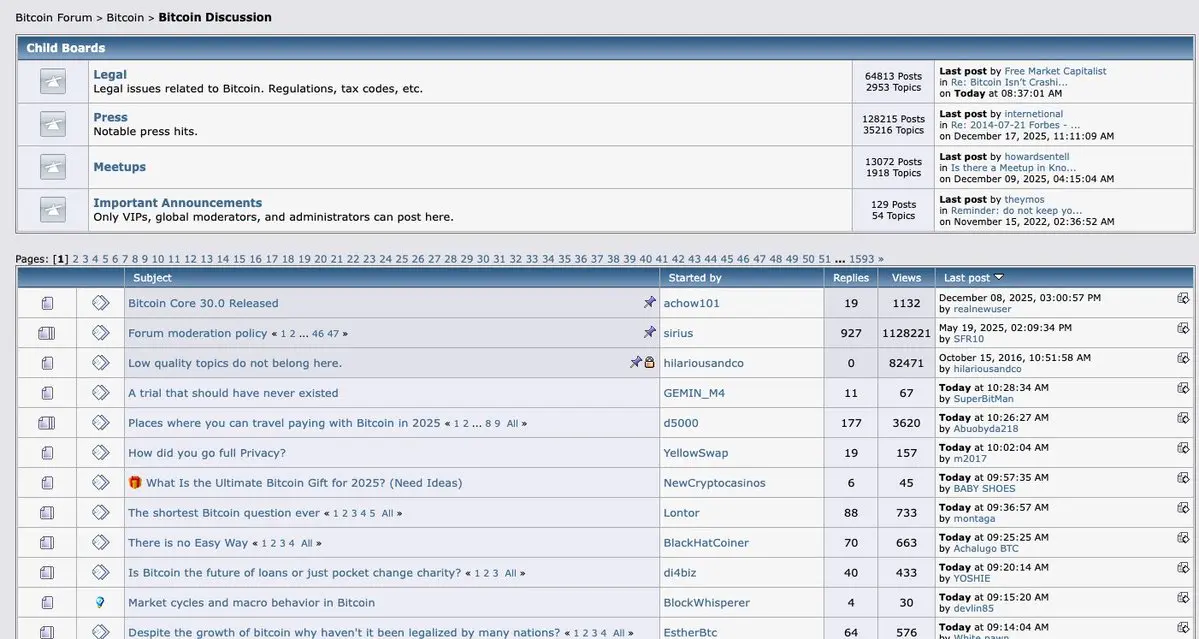Go to Bitcoin breadcrumb link

click(125, 18)
